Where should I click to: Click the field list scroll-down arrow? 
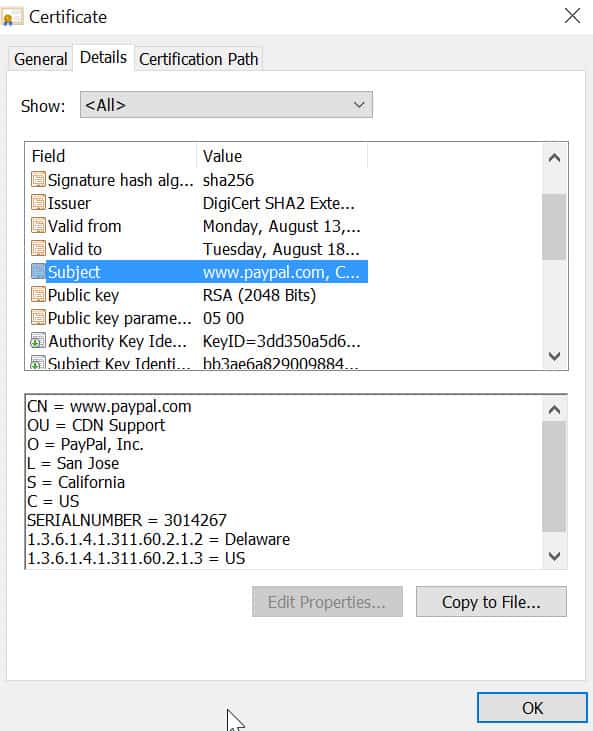point(554,356)
